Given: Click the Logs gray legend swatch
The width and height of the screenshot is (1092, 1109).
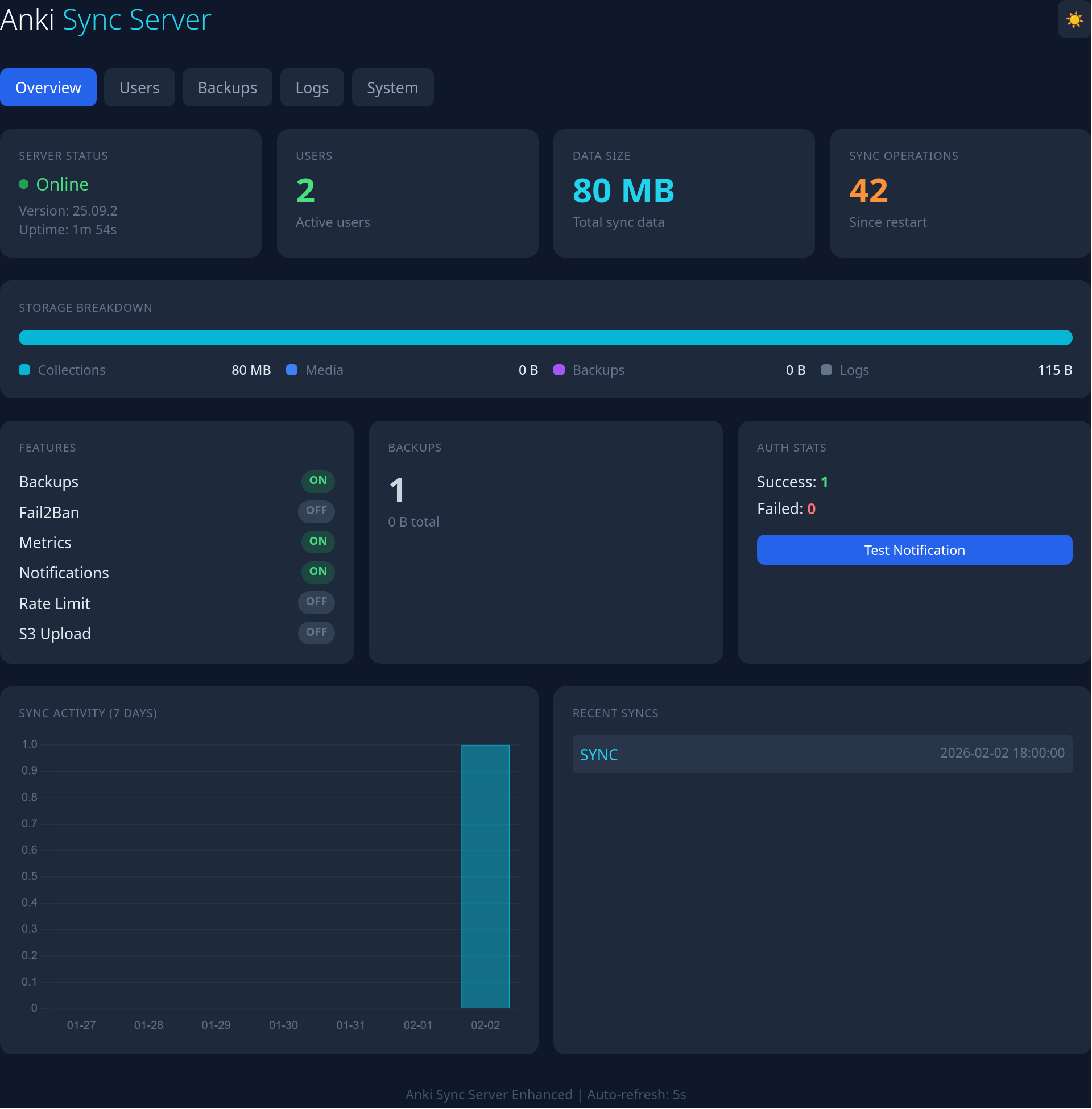Looking at the screenshot, I should click(x=826, y=370).
